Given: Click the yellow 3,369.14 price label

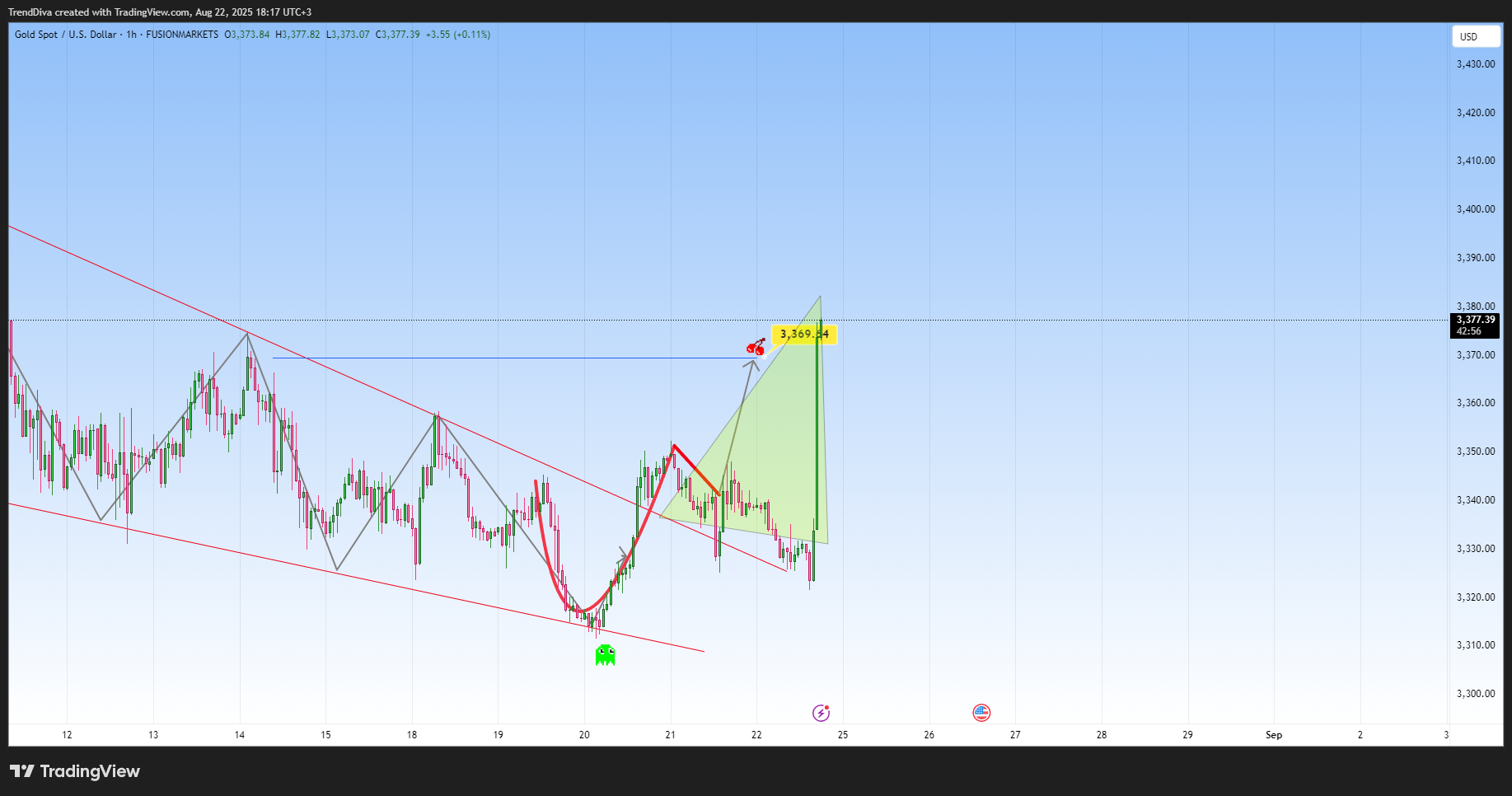Looking at the screenshot, I should 804,334.
